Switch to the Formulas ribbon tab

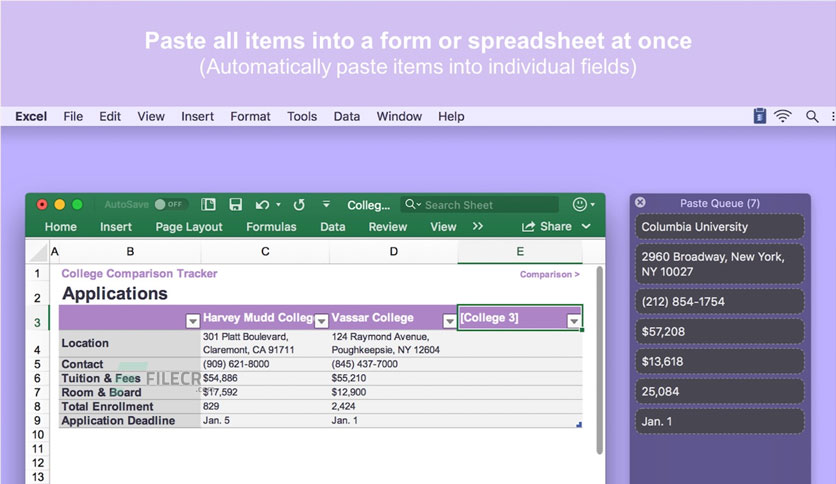point(271,227)
